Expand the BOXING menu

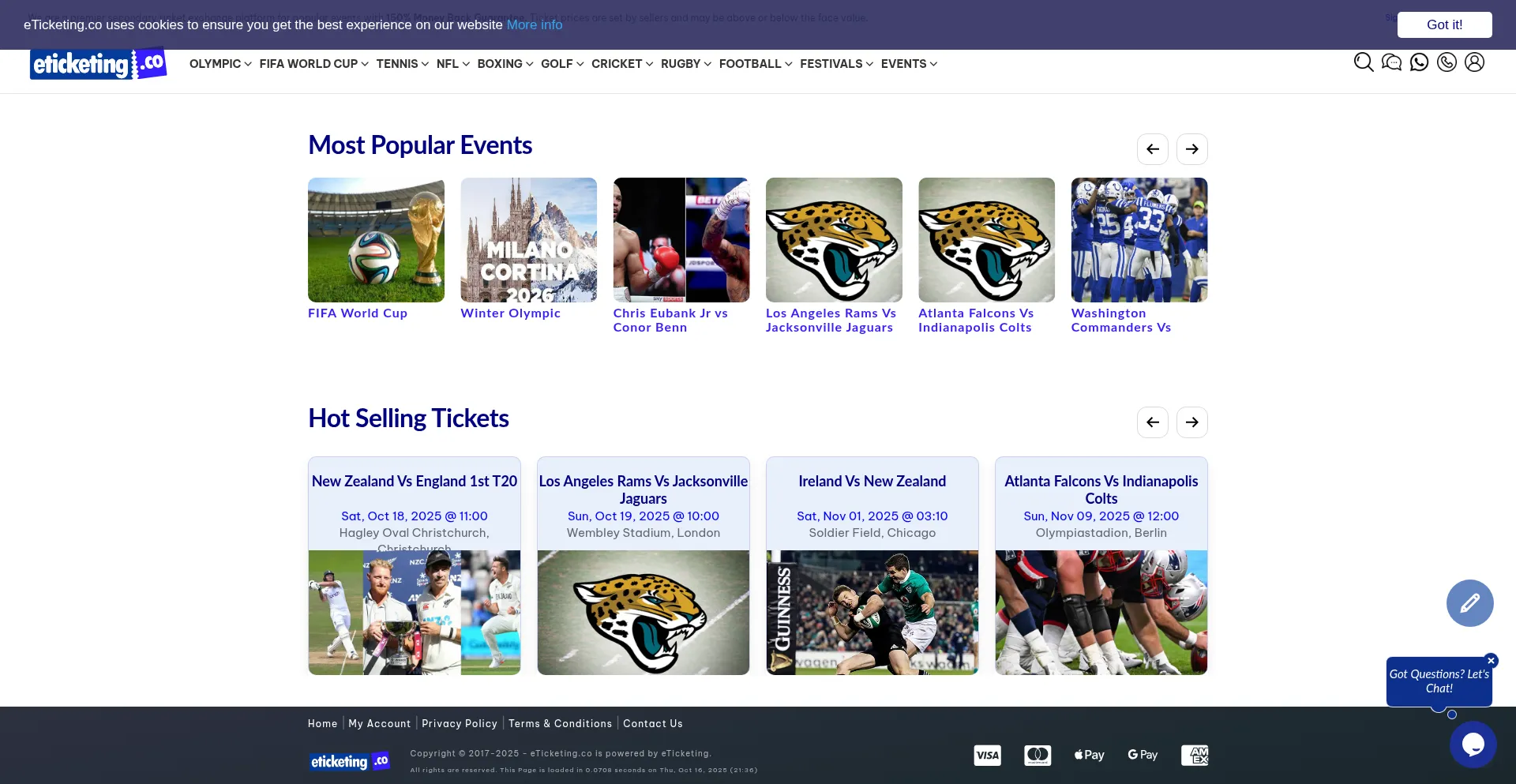(505, 64)
